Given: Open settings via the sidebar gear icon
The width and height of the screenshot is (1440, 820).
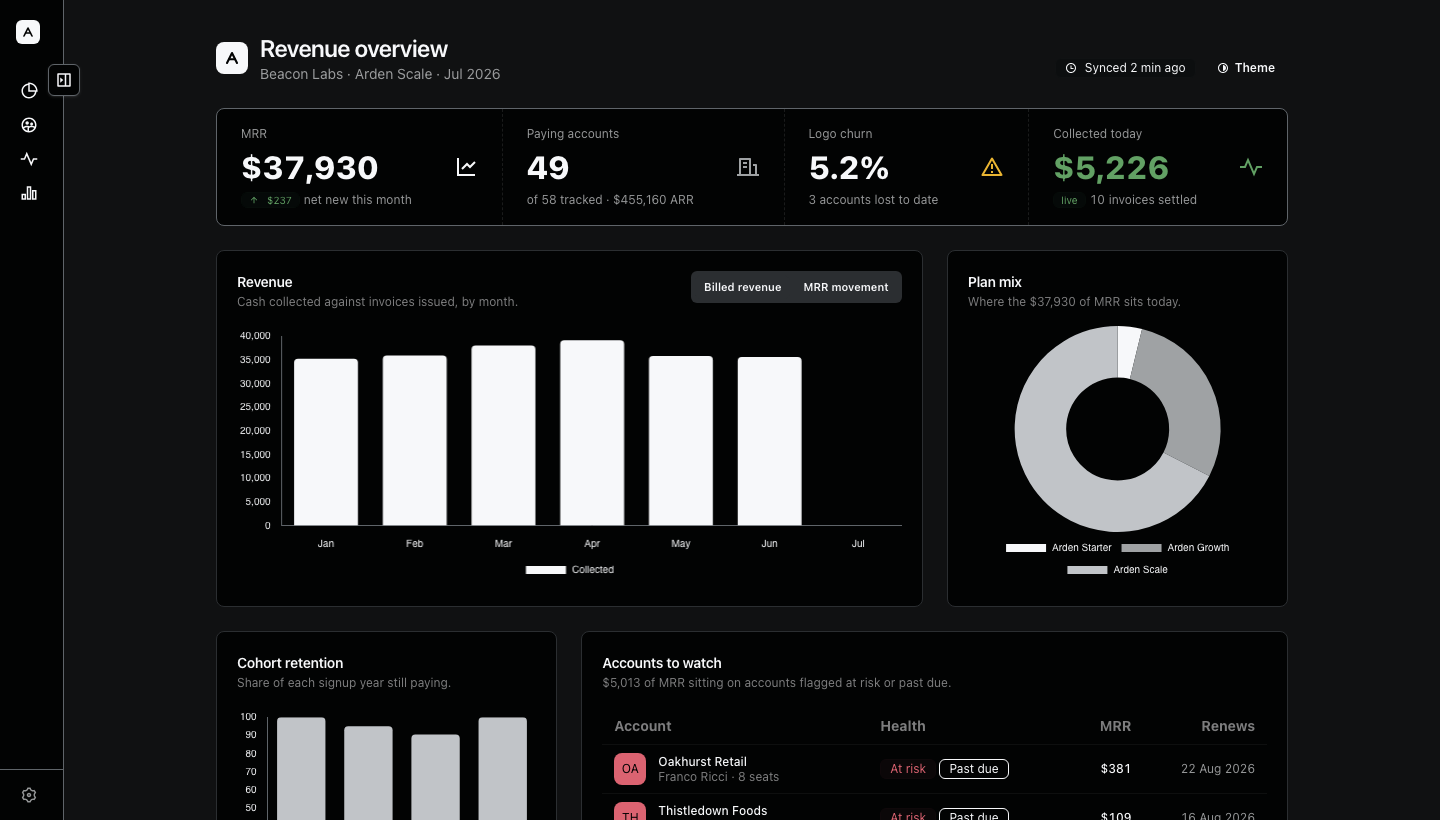Looking at the screenshot, I should [29, 795].
